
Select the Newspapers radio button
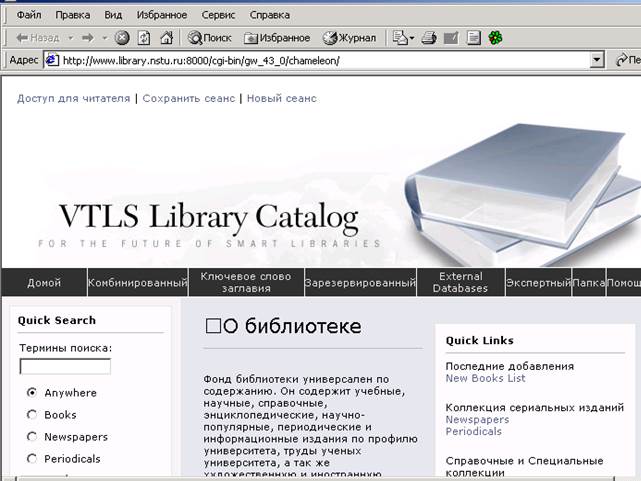tap(32, 437)
